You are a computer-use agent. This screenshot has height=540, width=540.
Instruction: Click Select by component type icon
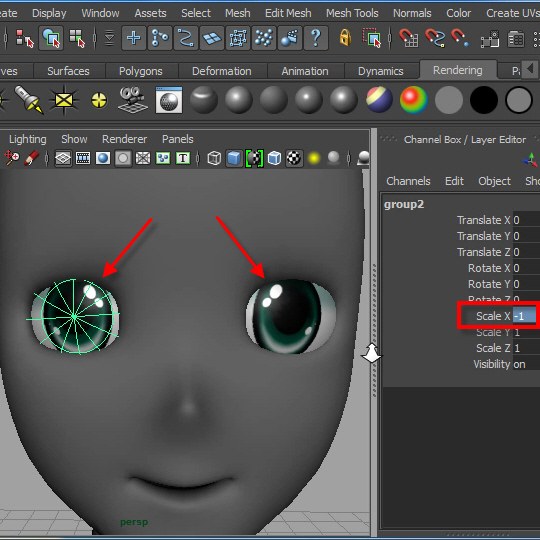pos(77,38)
